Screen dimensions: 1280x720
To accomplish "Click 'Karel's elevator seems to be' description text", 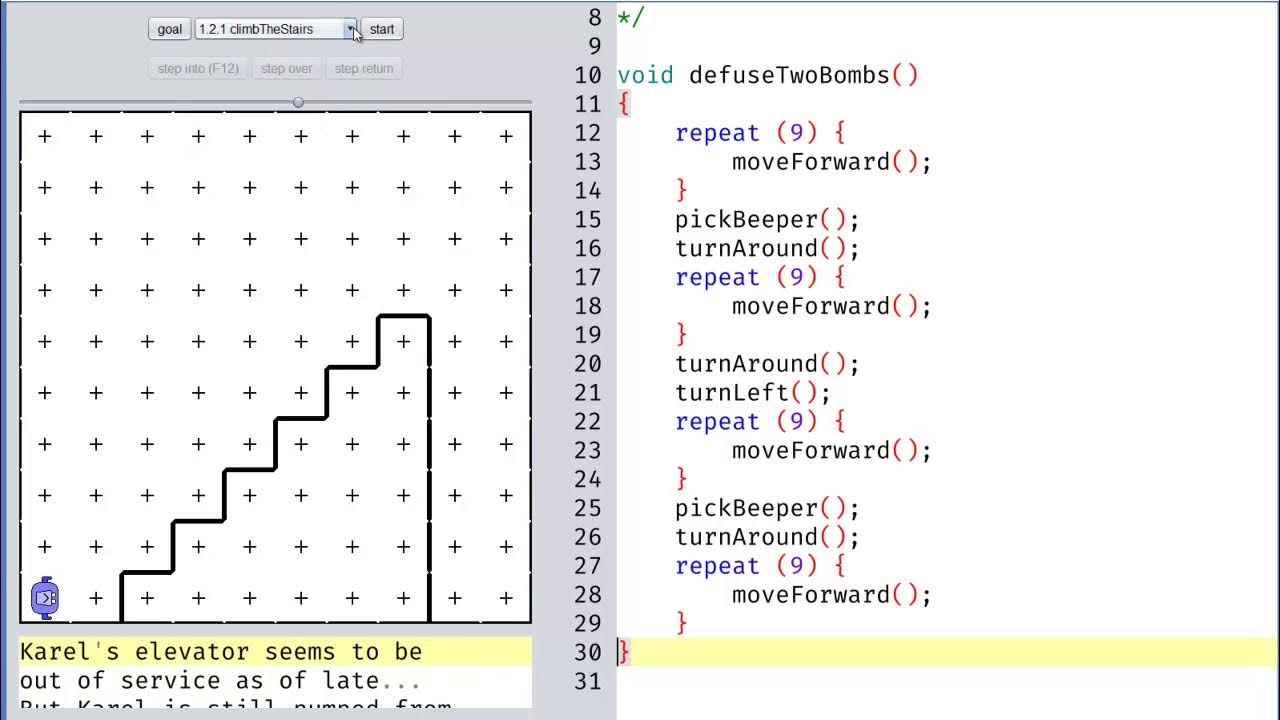I will (221, 652).
